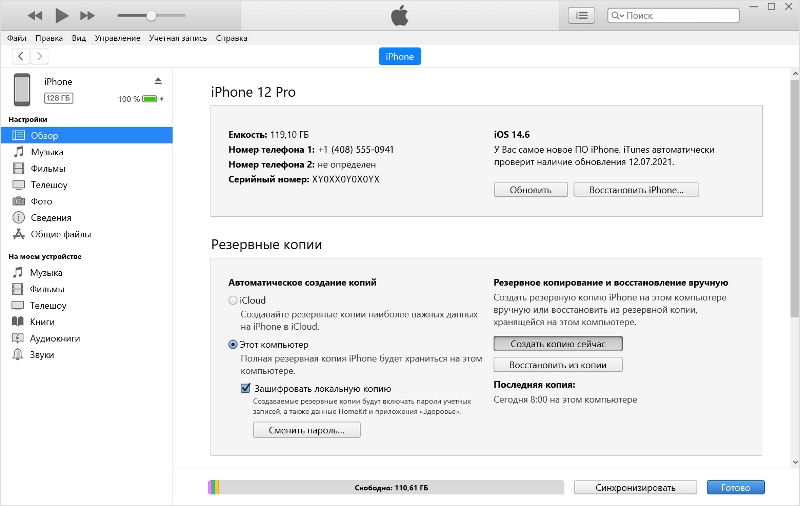Open the search options magnifier dropdown
800x506 pixels.
click(x=617, y=16)
